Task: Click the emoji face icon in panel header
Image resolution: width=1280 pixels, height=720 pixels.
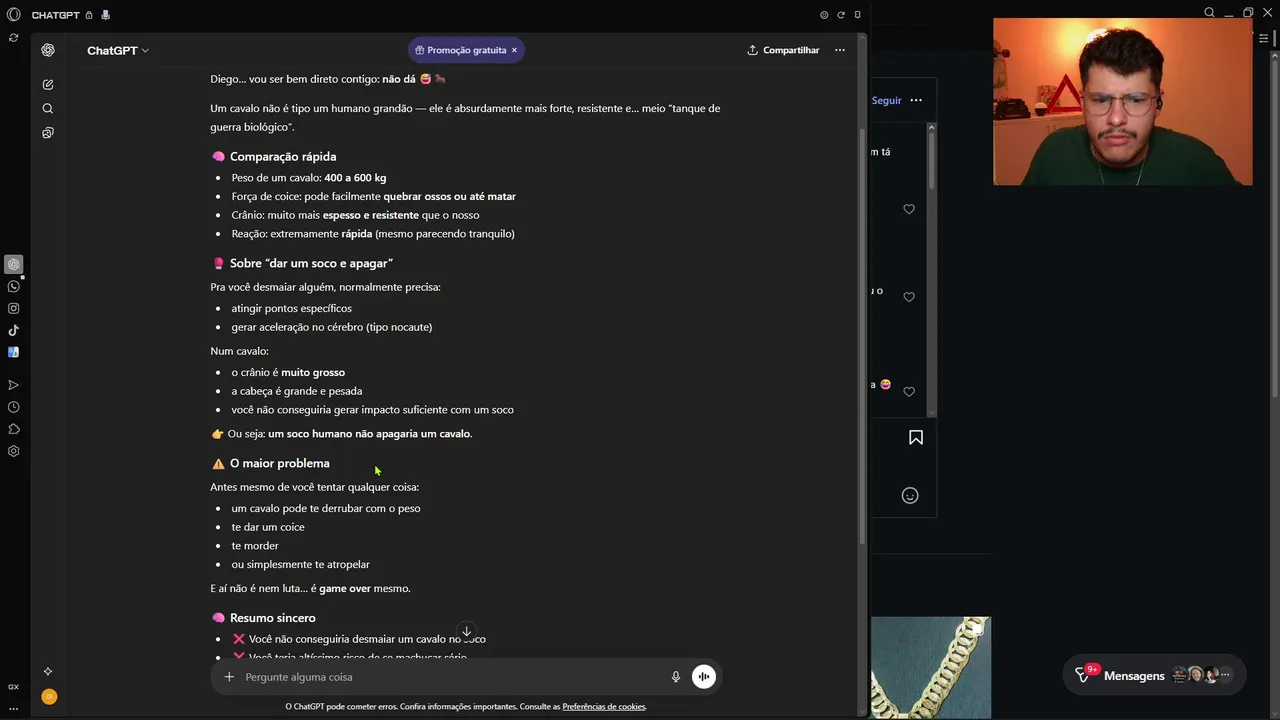Action: pyautogui.click(x=824, y=16)
